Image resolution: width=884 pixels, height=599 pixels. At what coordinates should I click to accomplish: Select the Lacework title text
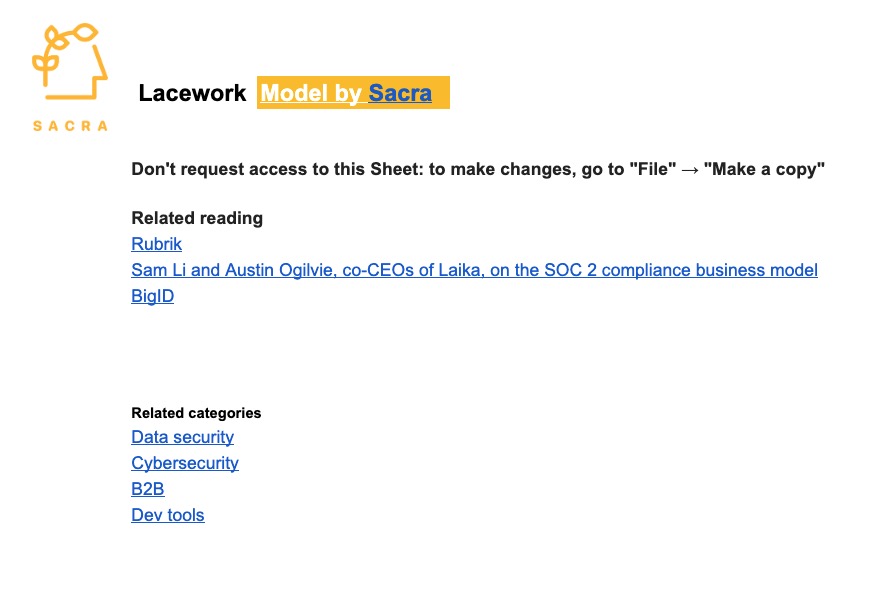click(x=192, y=93)
